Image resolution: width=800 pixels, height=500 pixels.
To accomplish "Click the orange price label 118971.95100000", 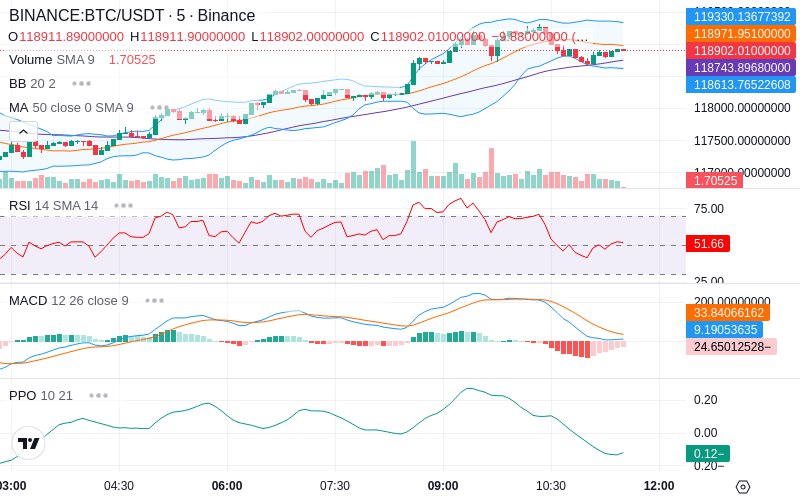I will pos(741,34).
